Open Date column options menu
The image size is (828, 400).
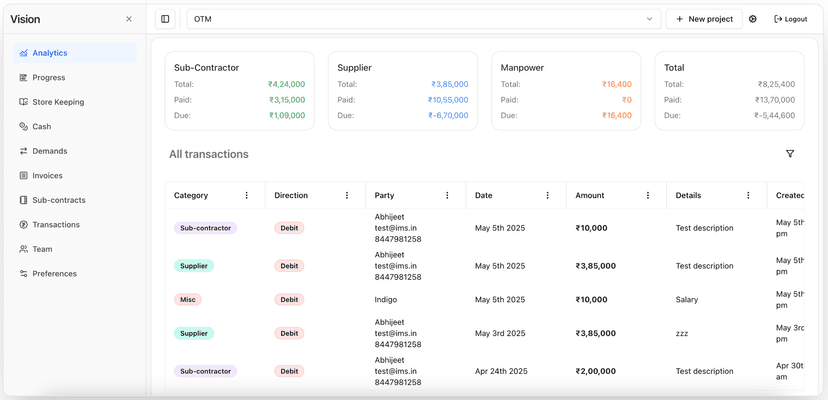click(x=548, y=196)
